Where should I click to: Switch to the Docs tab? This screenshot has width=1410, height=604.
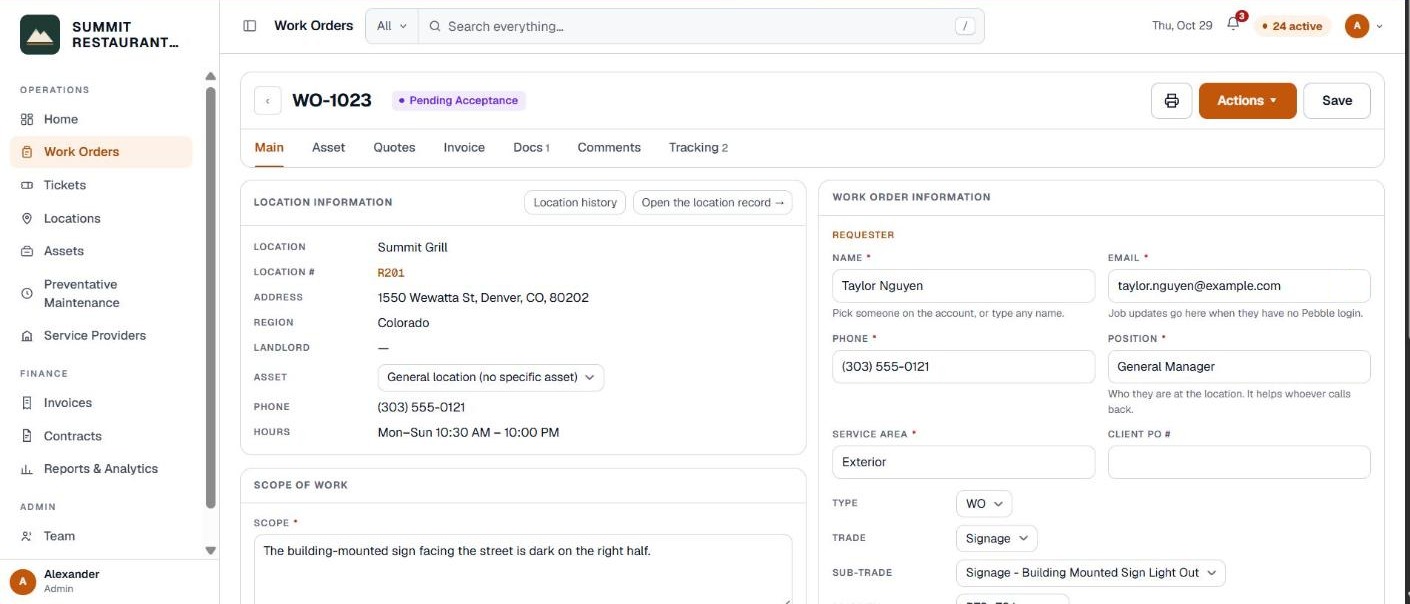tap(531, 148)
